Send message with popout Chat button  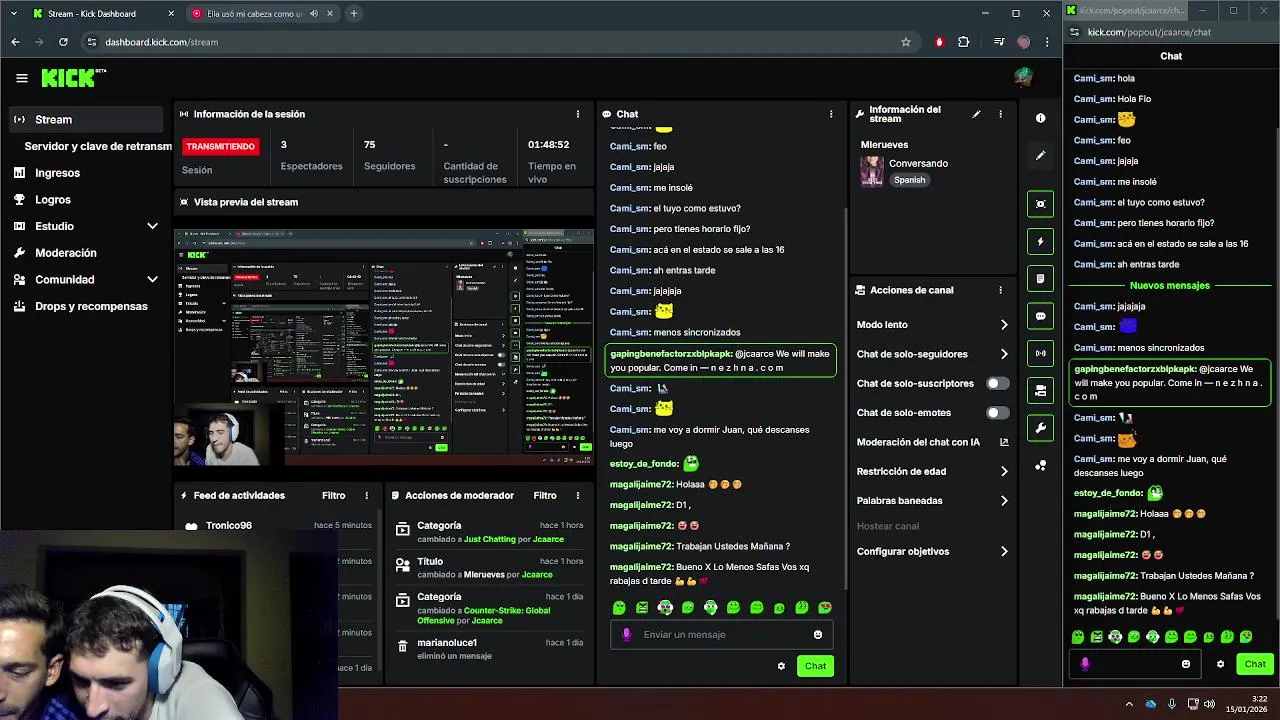[1255, 664]
